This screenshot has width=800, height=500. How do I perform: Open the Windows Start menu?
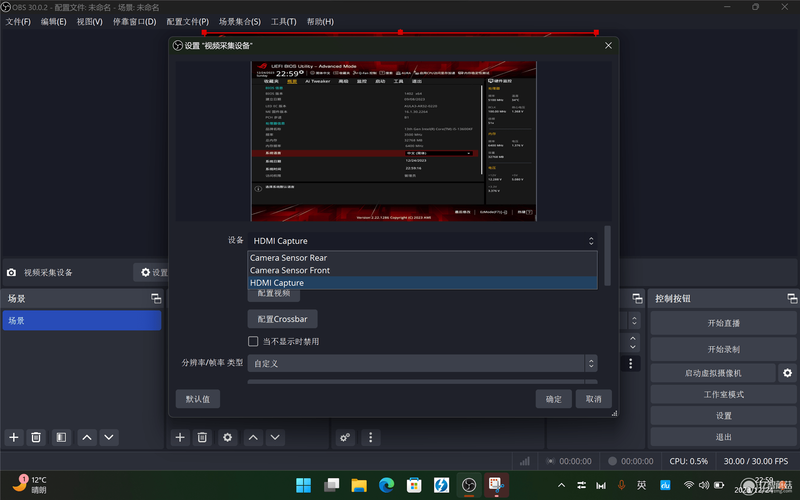tap(304, 485)
